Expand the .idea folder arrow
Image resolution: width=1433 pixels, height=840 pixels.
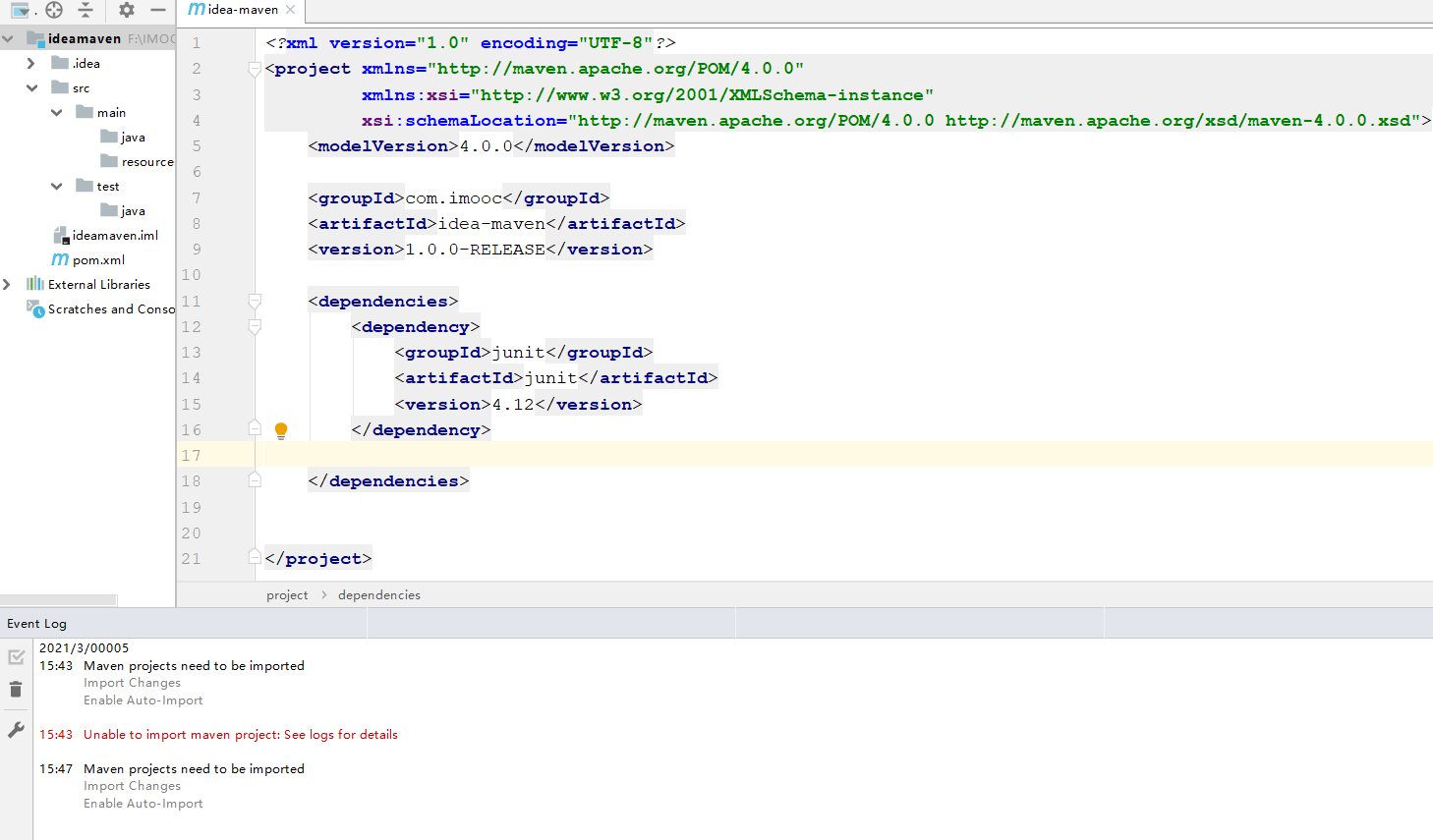point(30,64)
